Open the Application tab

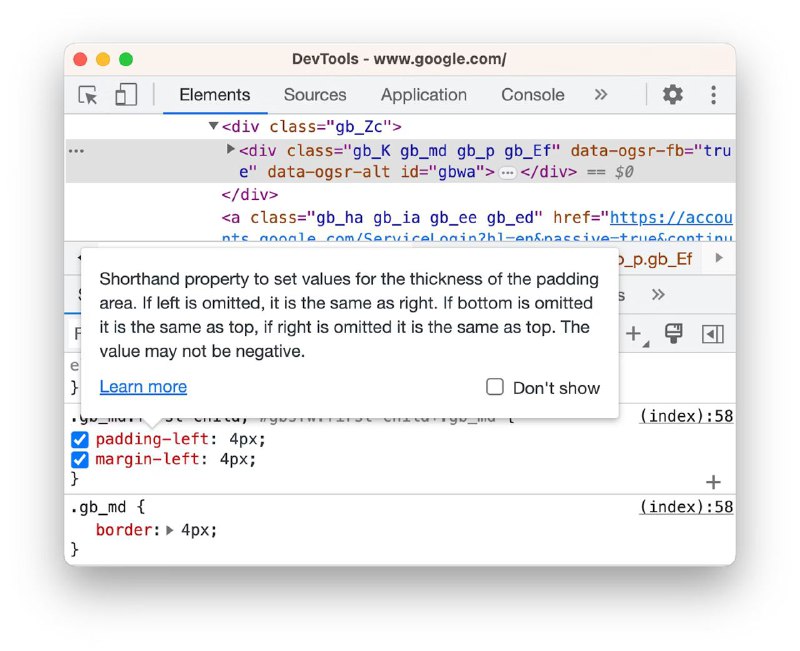(423, 95)
